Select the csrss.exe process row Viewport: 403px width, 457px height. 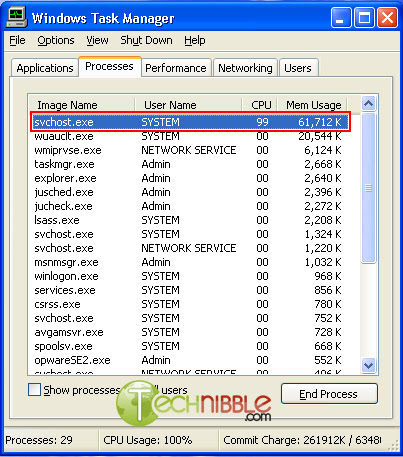190,304
